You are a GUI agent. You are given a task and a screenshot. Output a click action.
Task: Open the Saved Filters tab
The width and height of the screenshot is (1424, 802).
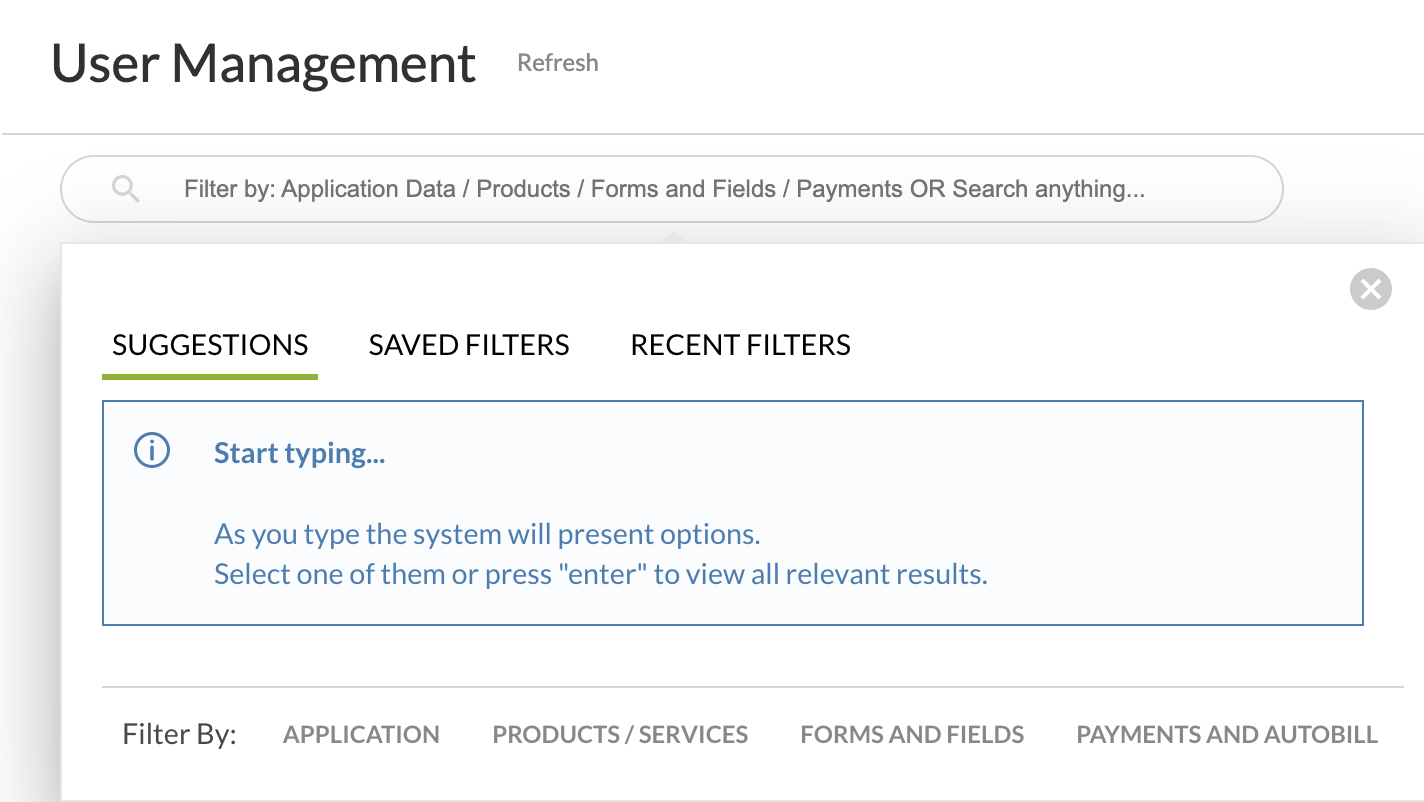pos(469,346)
